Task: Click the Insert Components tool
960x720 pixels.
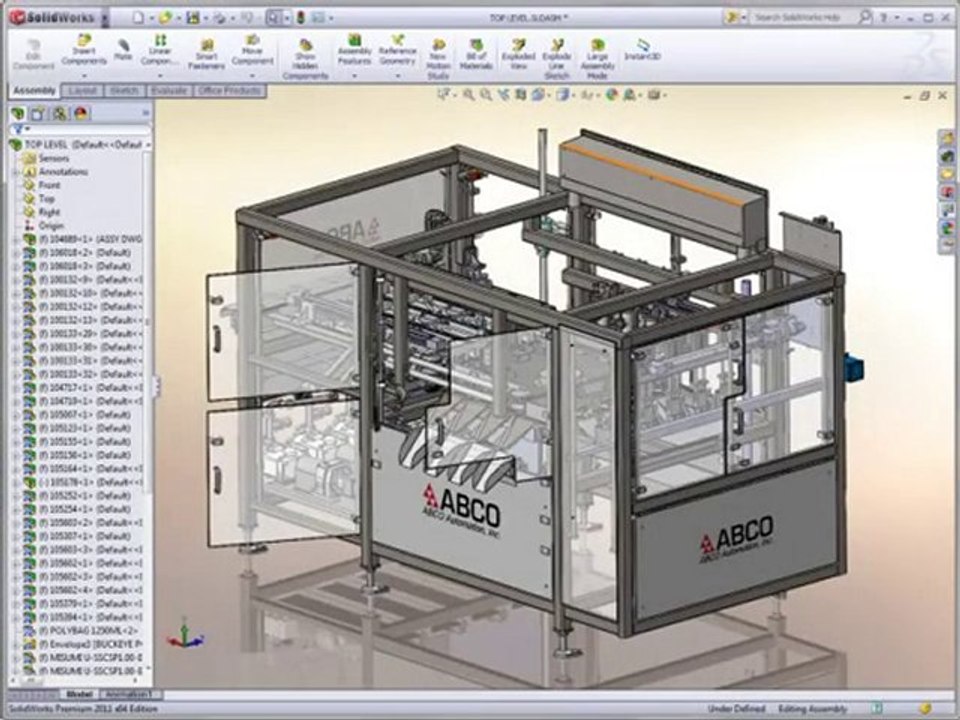Action: [x=84, y=50]
